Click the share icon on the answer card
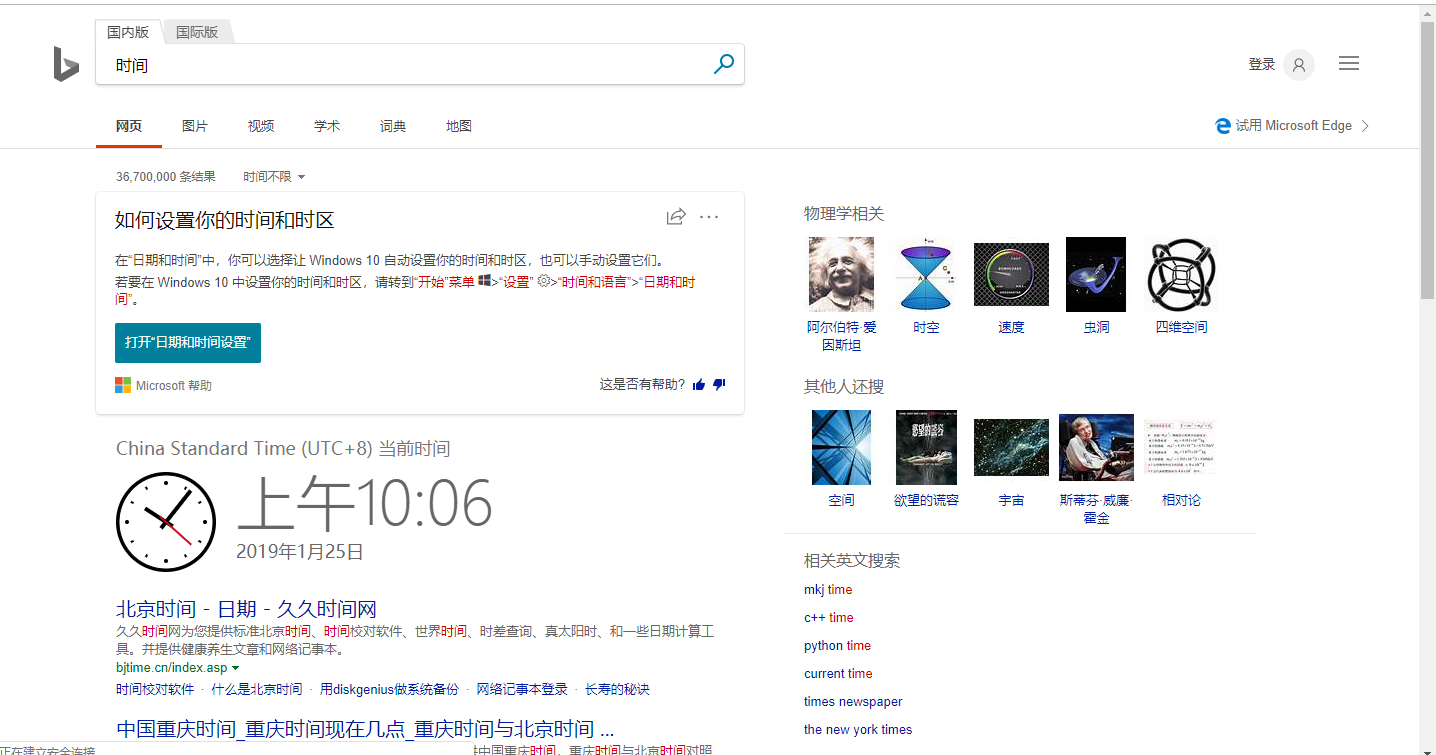Viewport: 1436px width, 755px height. point(676,216)
